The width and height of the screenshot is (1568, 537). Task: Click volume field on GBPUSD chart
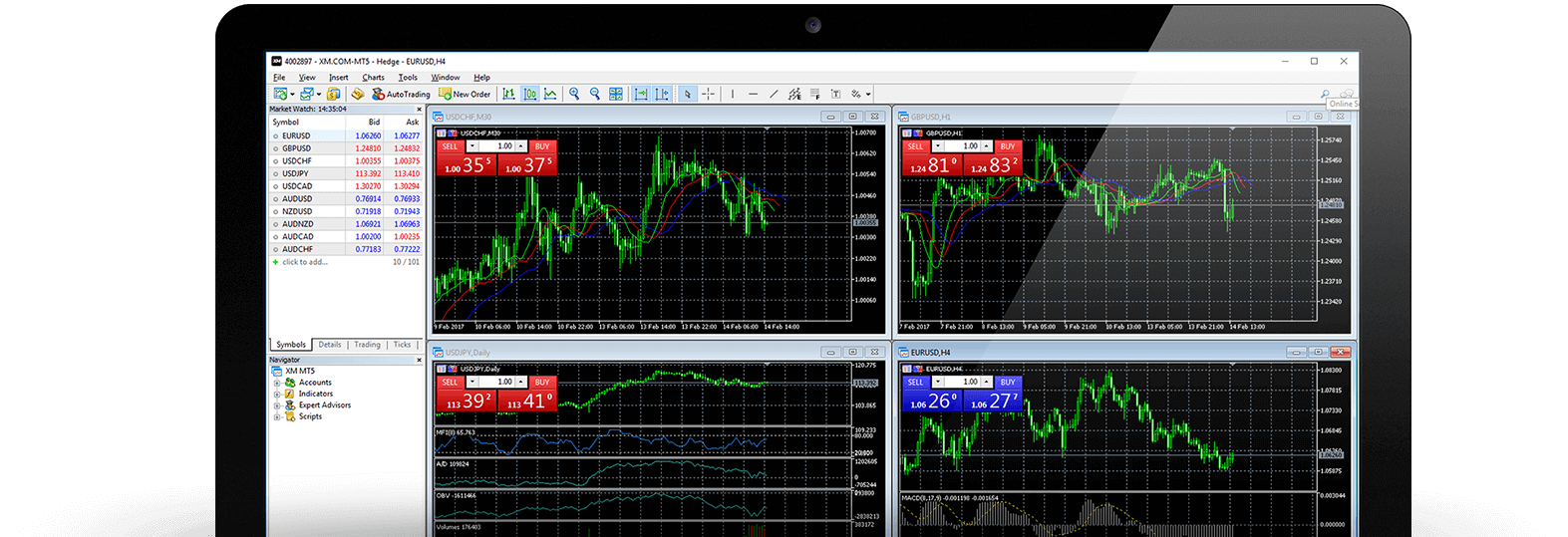962,146
